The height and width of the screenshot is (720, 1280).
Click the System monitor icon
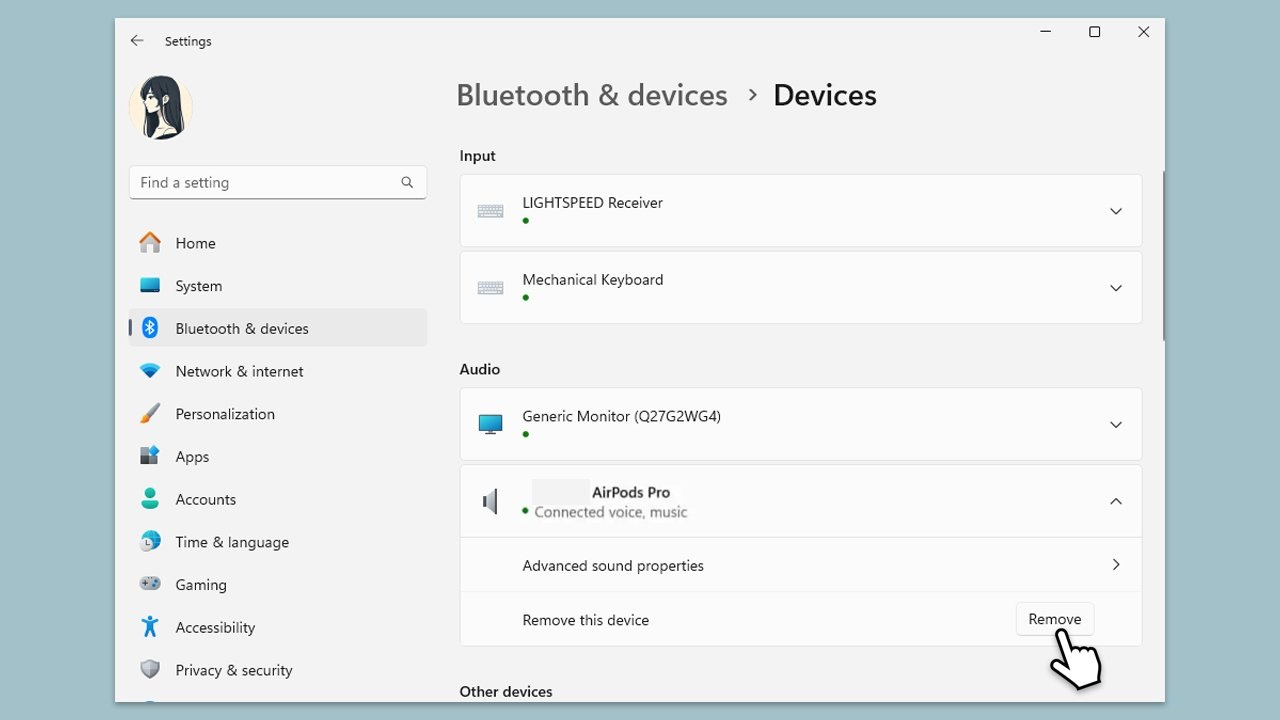(150, 286)
